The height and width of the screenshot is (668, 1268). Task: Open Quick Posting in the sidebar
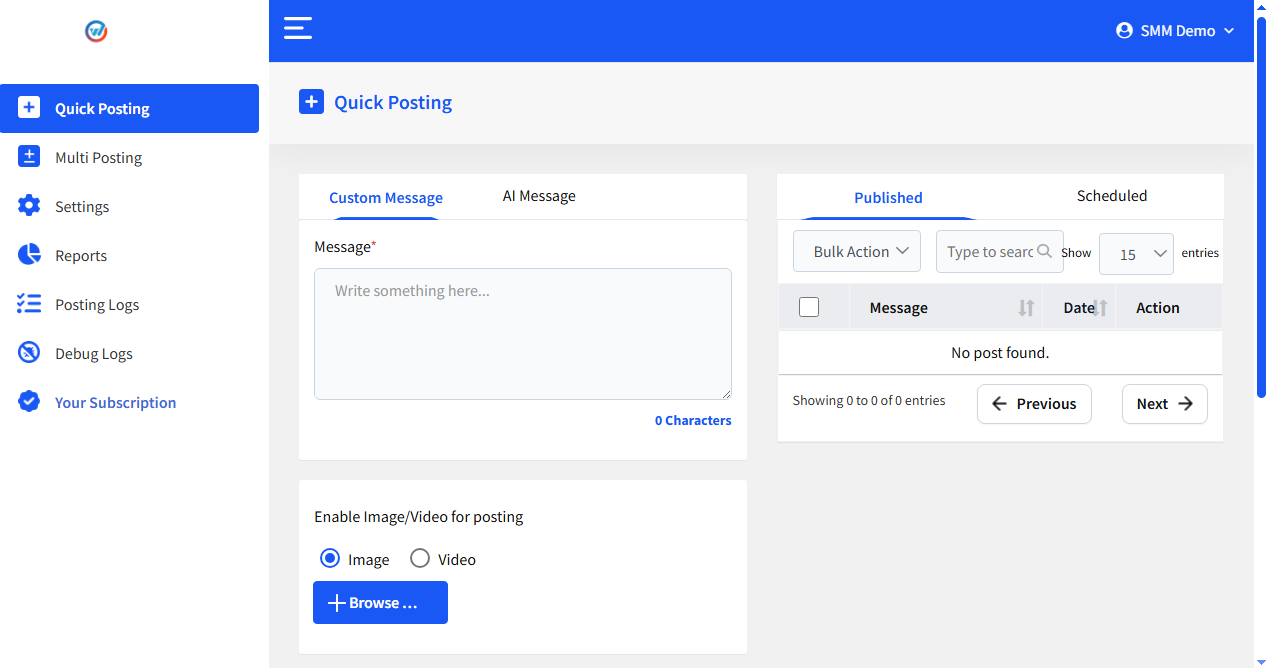click(129, 108)
